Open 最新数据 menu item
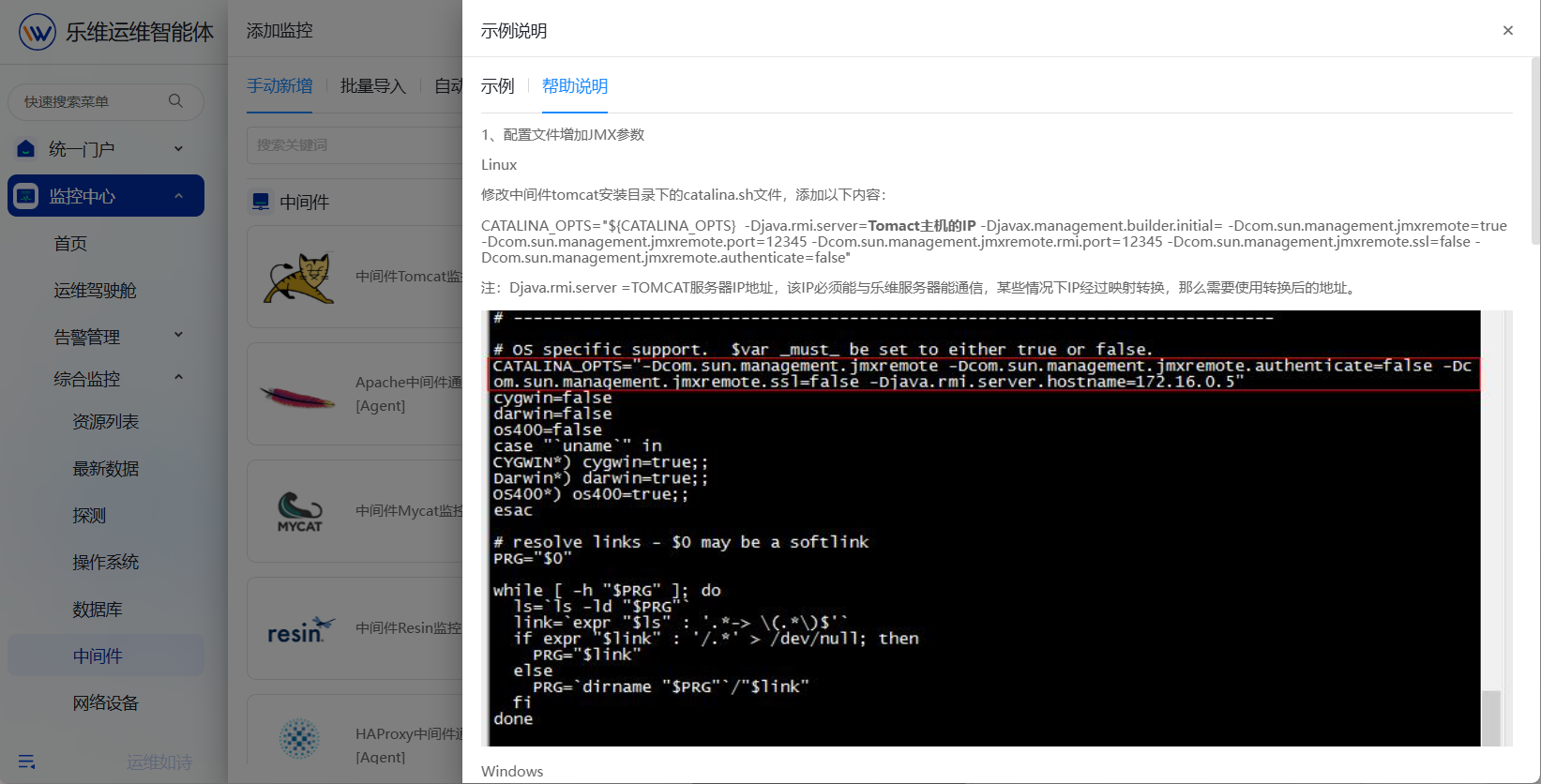The height and width of the screenshot is (784, 1541). (x=106, y=469)
